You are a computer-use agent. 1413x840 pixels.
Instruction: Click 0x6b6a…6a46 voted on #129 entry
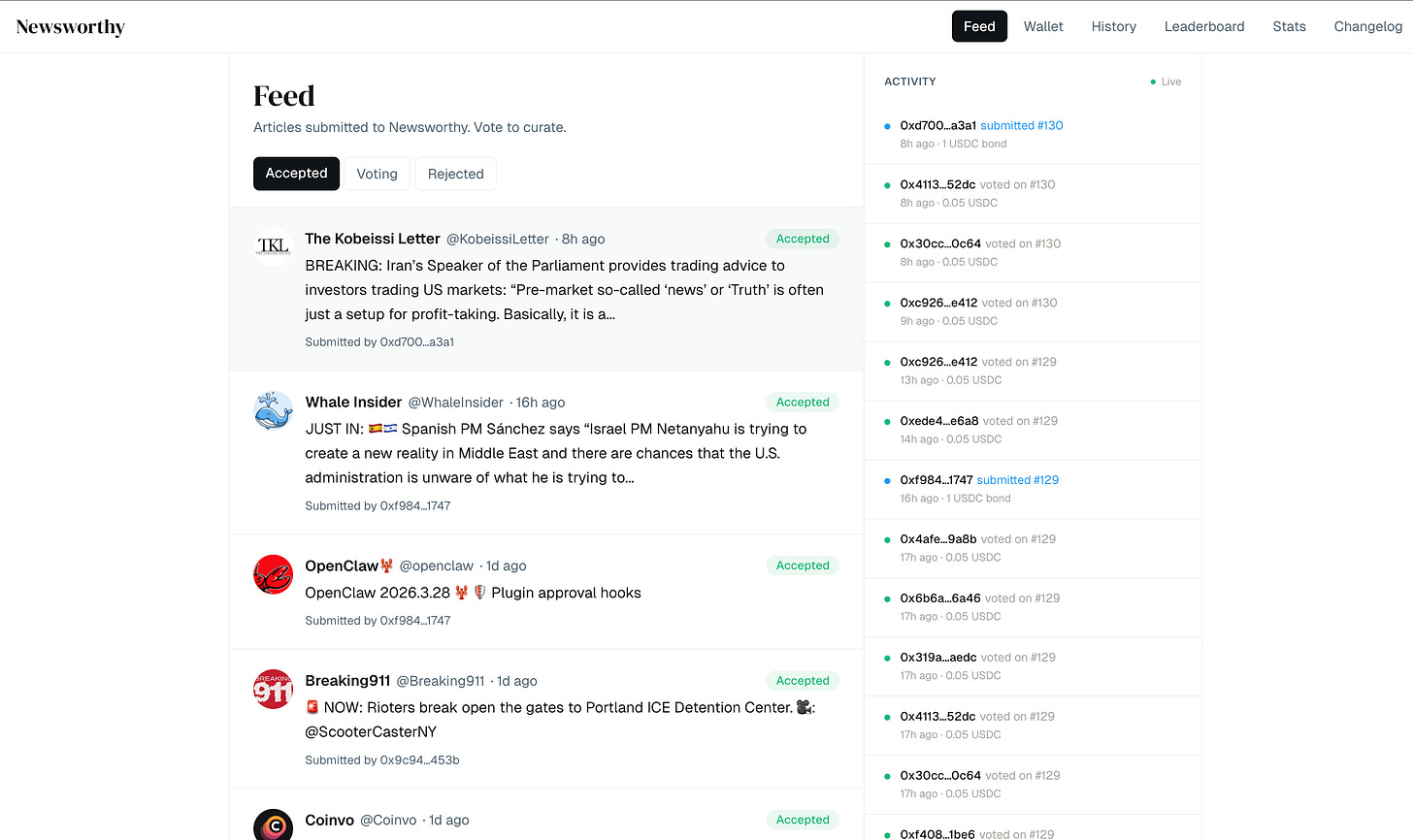point(1033,607)
